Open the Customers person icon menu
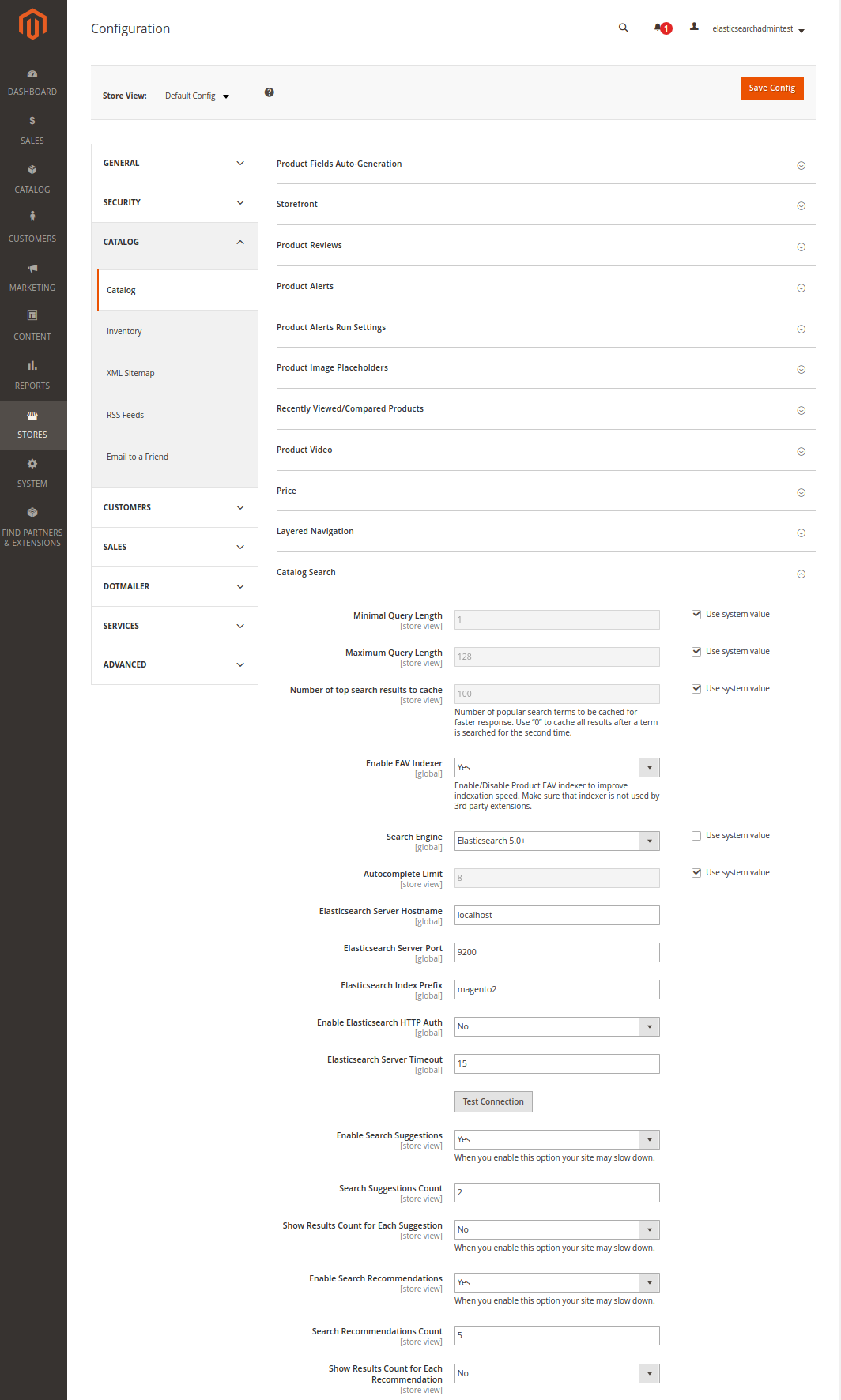Viewport: 841px width, 1400px height. point(32,216)
